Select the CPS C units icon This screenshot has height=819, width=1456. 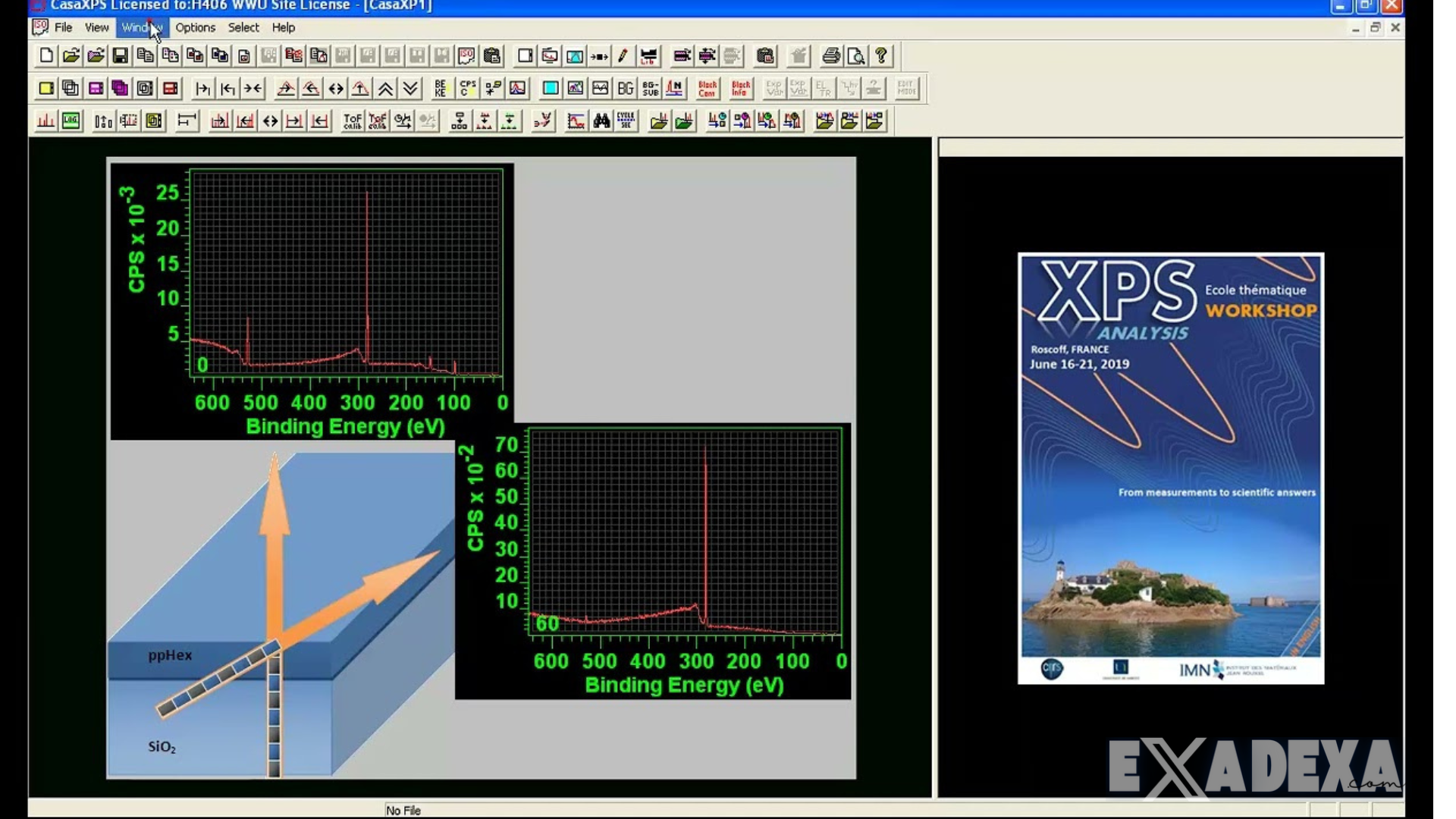[466, 88]
